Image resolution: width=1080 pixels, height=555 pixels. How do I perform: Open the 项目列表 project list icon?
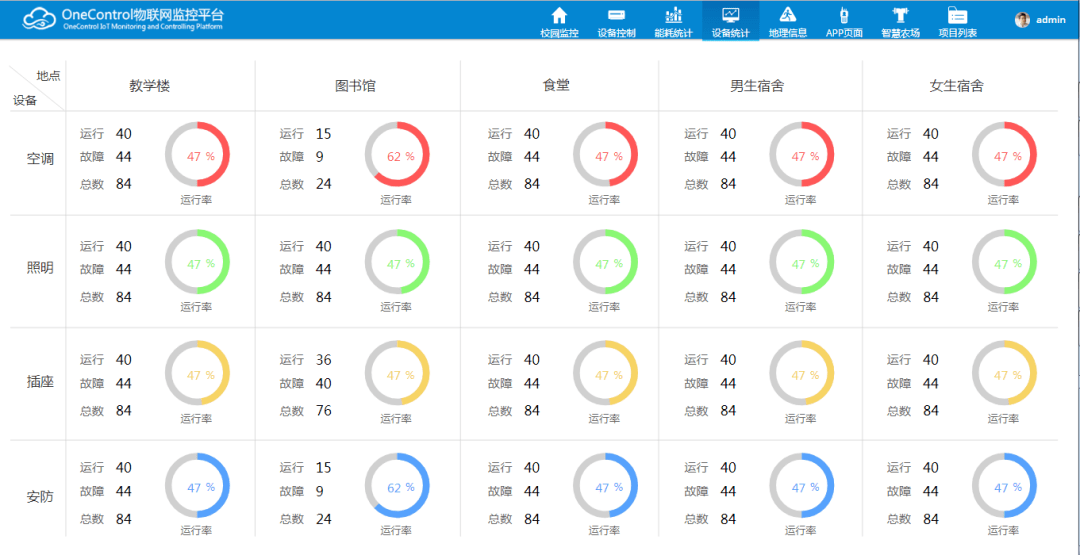click(957, 15)
